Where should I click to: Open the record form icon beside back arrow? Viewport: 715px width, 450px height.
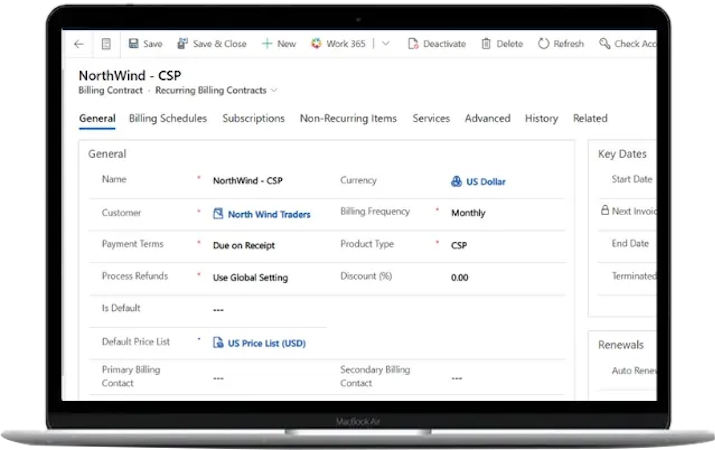click(106, 44)
